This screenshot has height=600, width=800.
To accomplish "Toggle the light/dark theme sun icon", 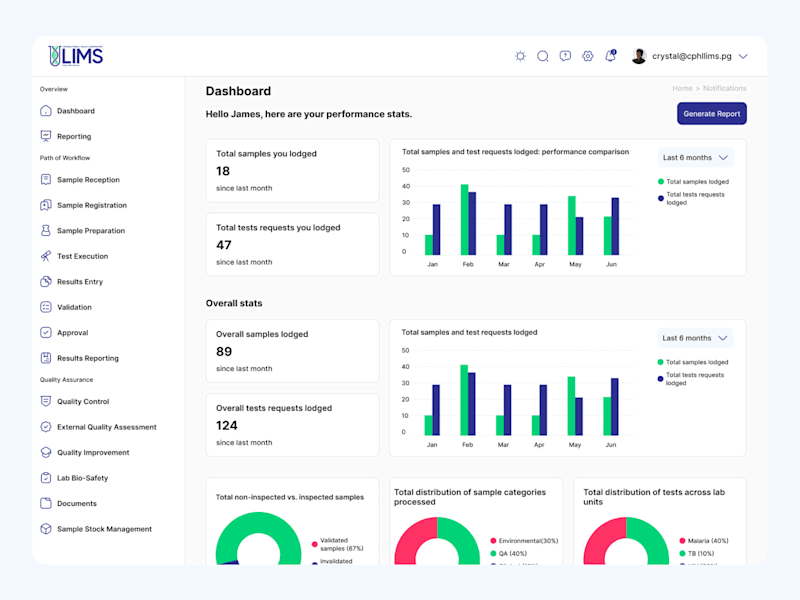I will [520, 56].
